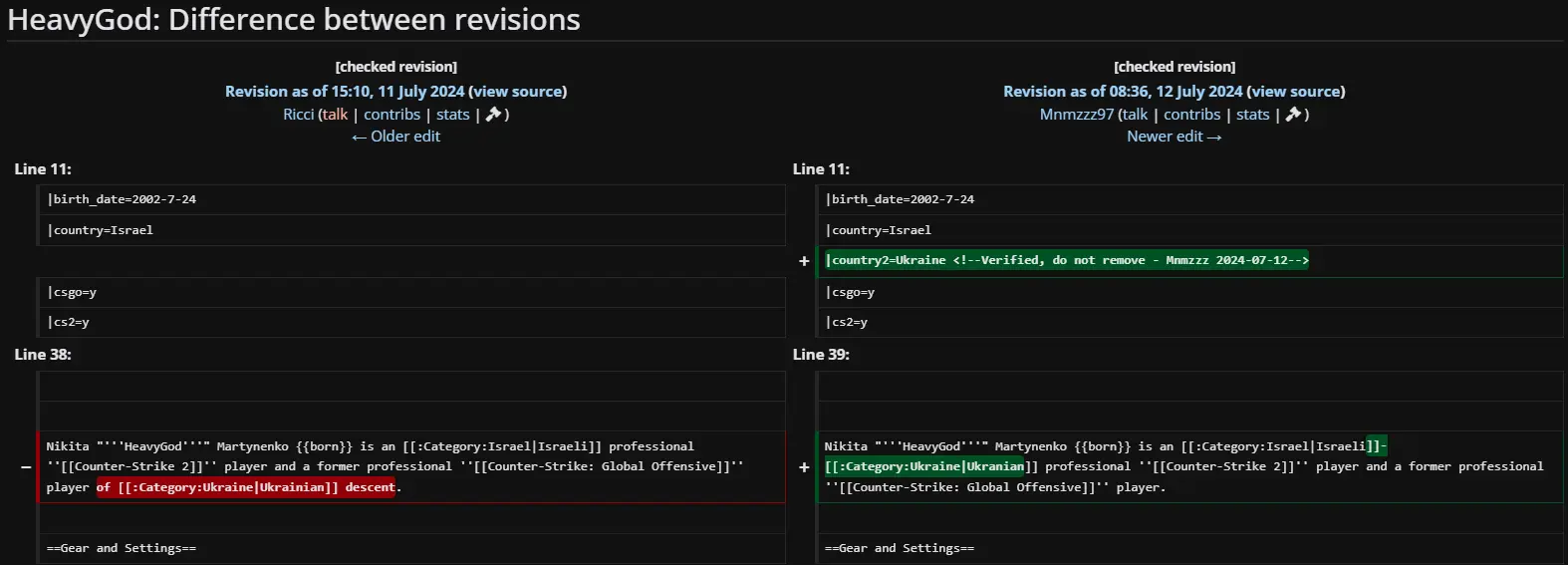Click left '|csgo=y' line

tap(411, 292)
